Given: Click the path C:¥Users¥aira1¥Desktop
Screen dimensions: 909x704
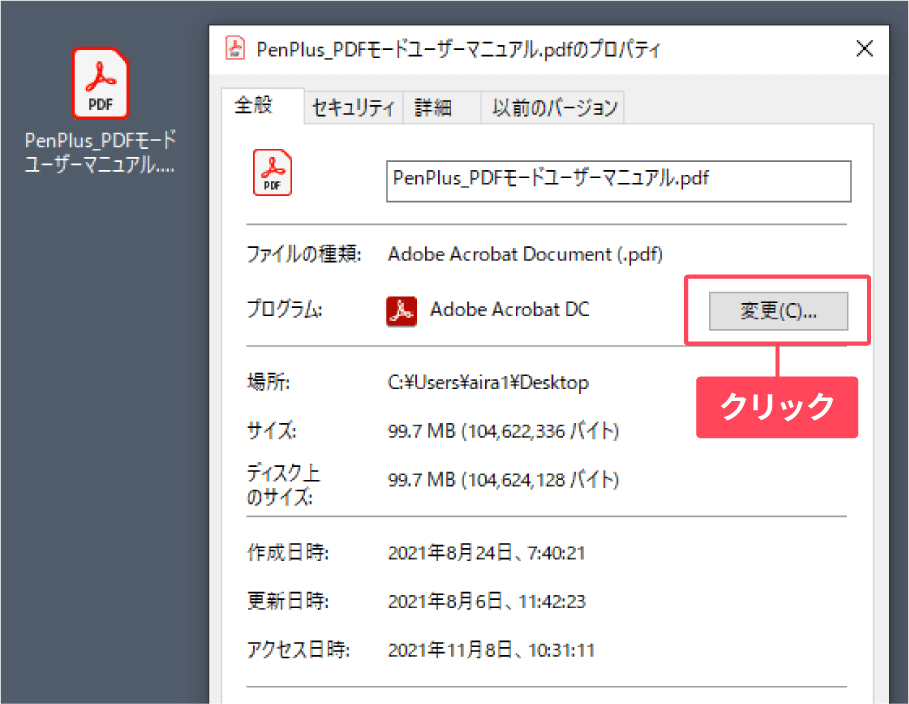Looking at the screenshot, I should (488, 383).
